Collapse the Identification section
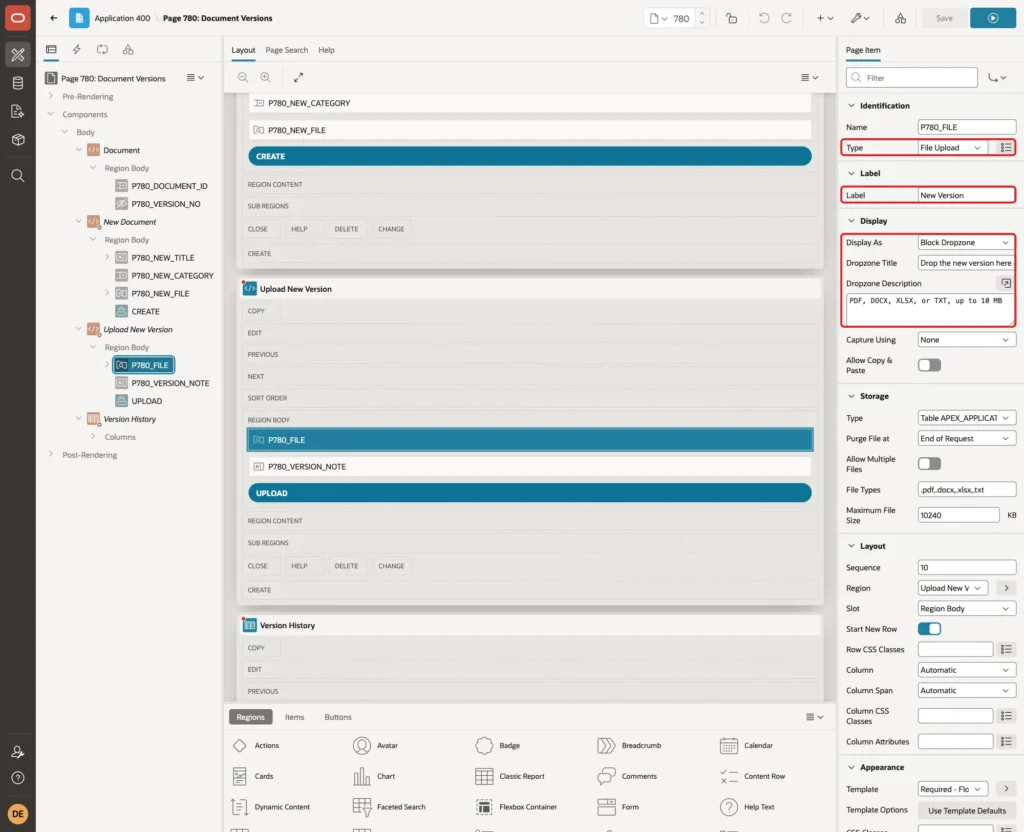The width and height of the screenshot is (1024, 832). [x=851, y=106]
